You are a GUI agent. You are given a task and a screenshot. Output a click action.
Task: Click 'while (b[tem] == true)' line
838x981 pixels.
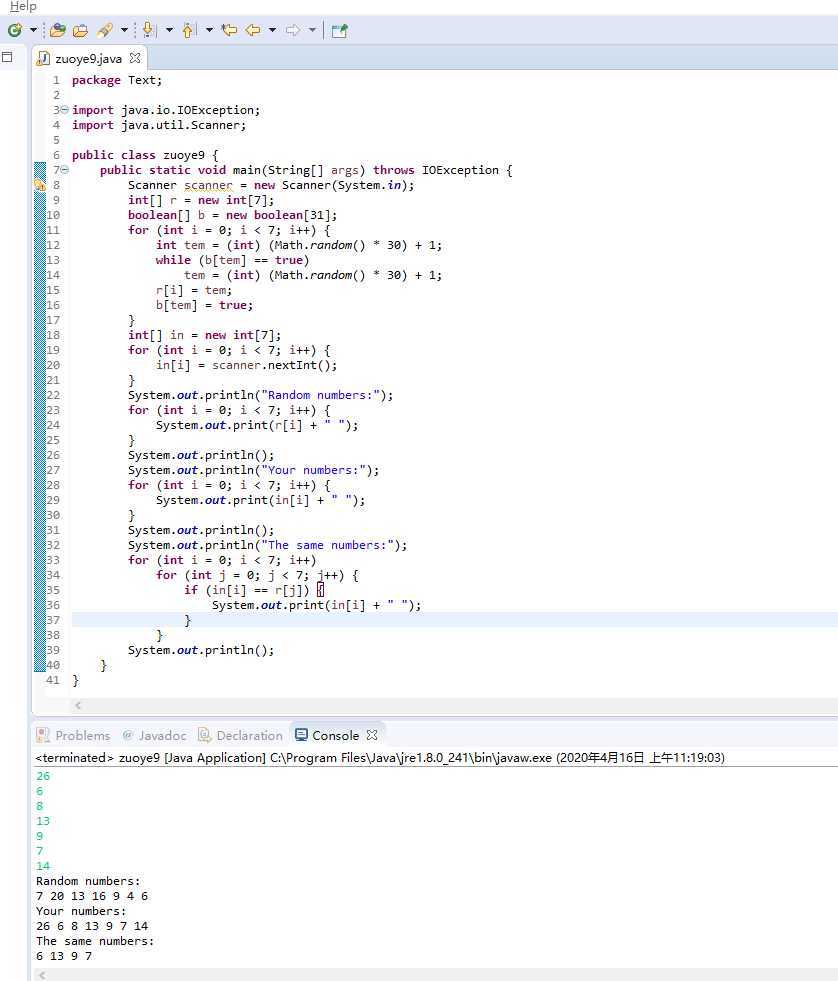click(232, 260)
